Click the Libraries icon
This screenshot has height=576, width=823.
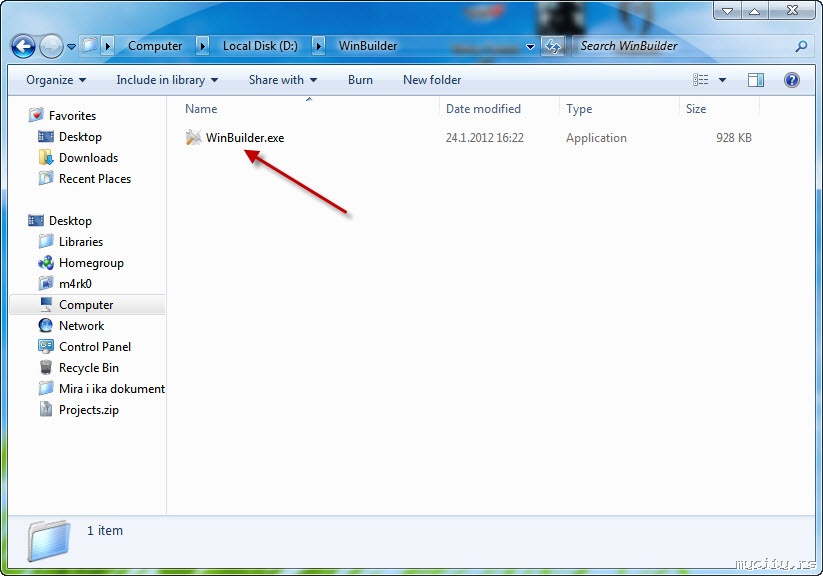[46, 241]
